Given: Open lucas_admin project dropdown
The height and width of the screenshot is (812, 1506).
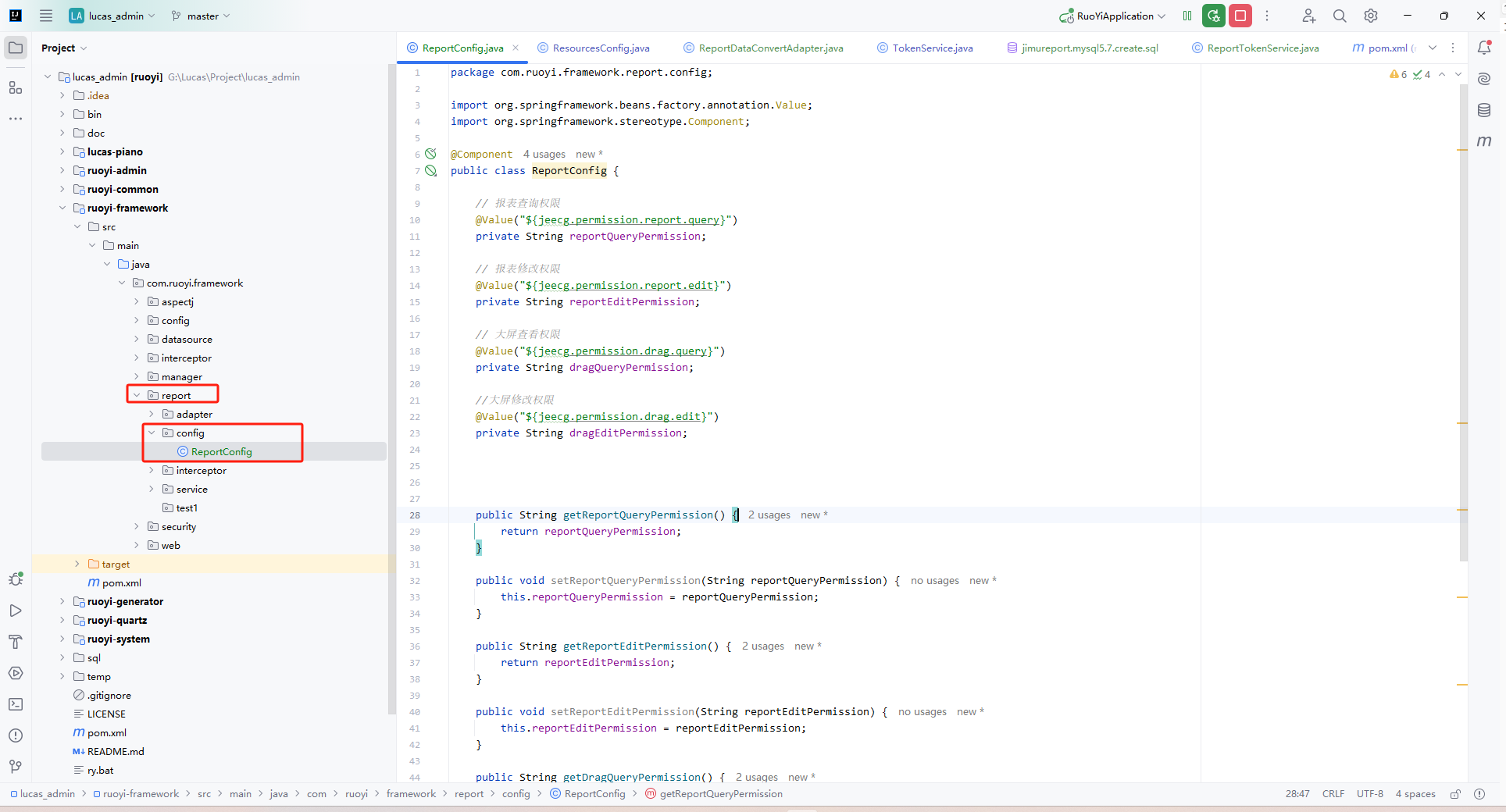Looking at the screenshot, I should click(x=112, y=16).
